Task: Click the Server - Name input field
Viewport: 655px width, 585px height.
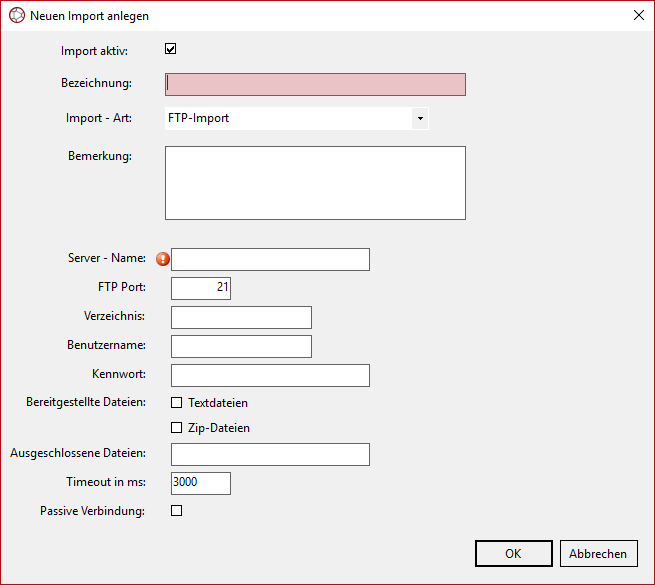Action: click(x=270, y=260)
